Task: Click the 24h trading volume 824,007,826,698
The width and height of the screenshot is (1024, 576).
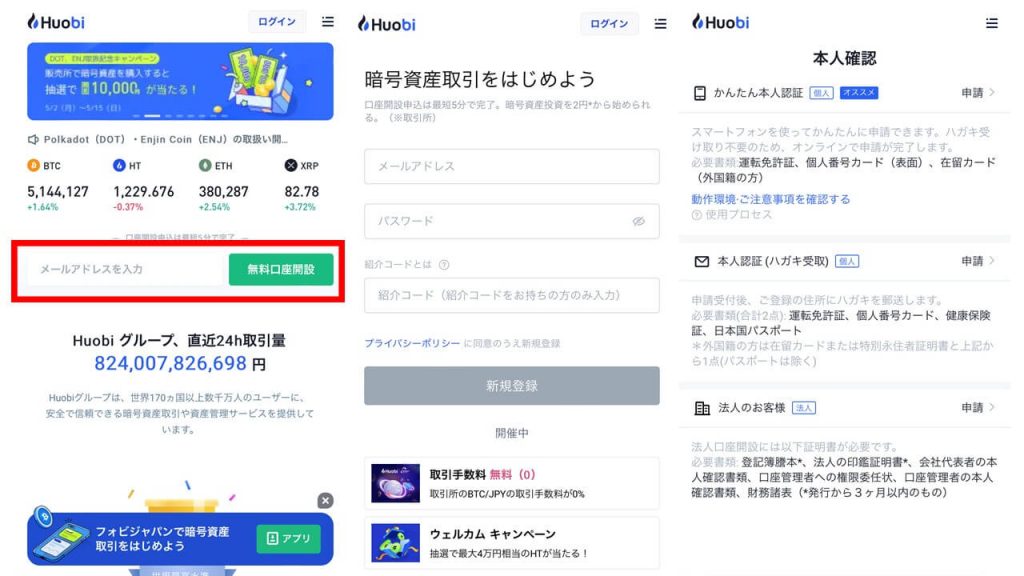Action: 170,363
